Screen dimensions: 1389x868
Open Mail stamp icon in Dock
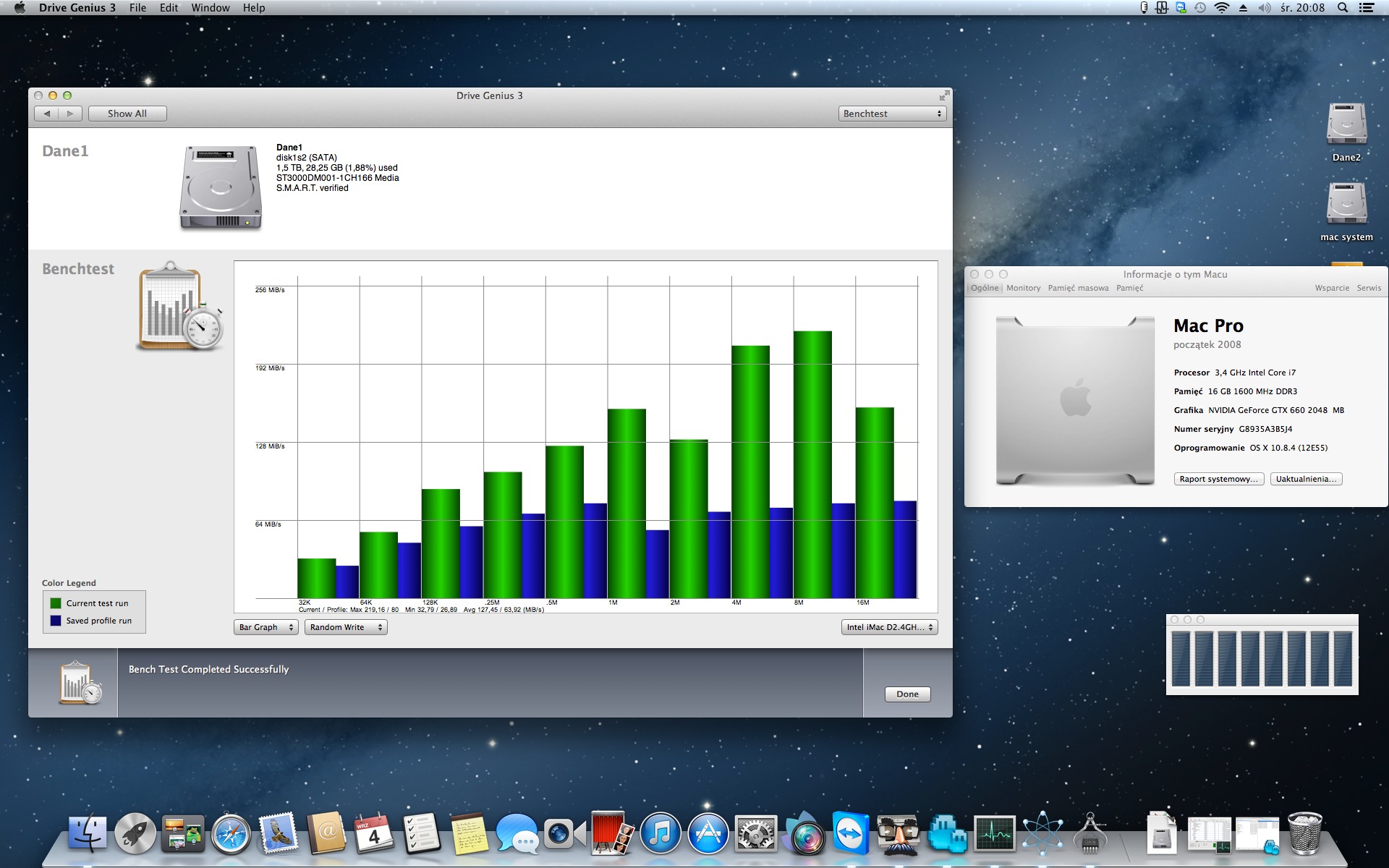[x=279, y=833]
